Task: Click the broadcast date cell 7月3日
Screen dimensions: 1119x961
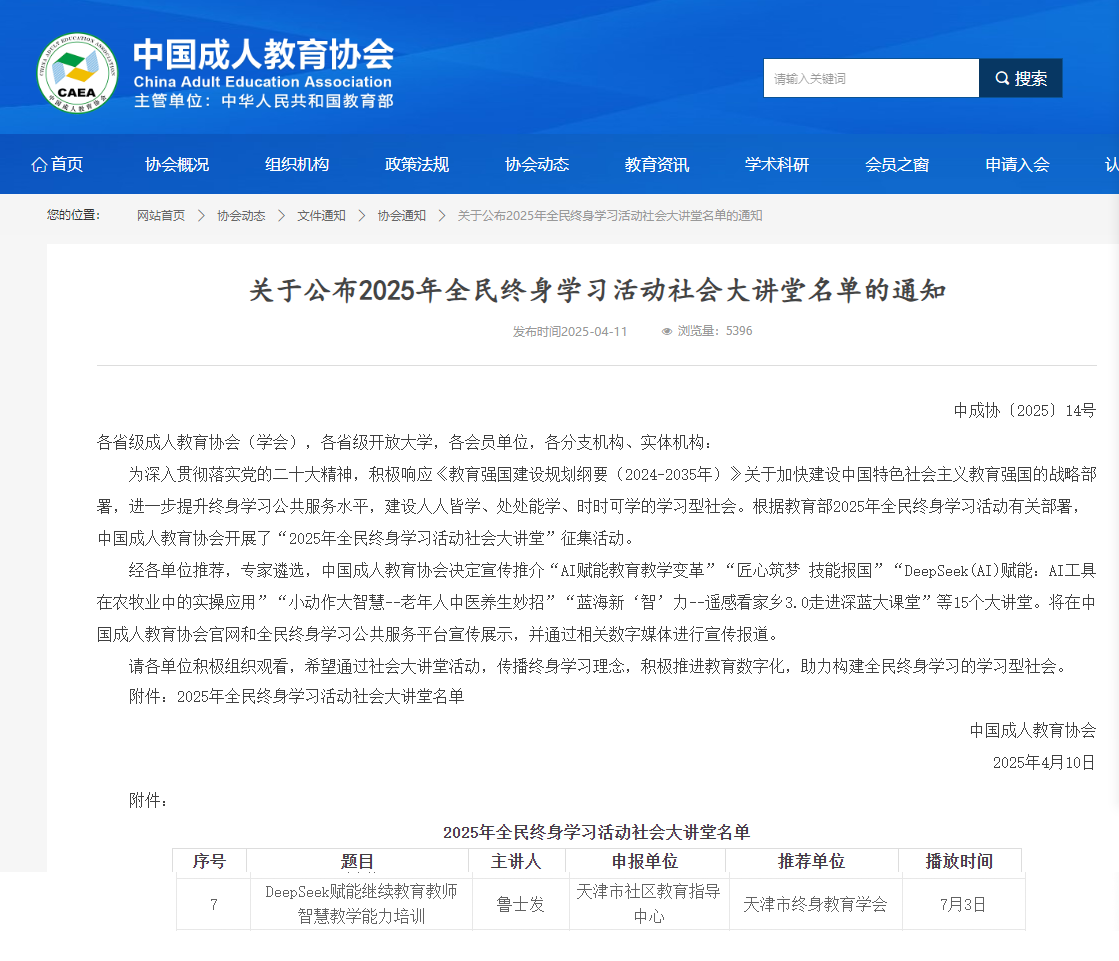Action: tap(963, 904)
